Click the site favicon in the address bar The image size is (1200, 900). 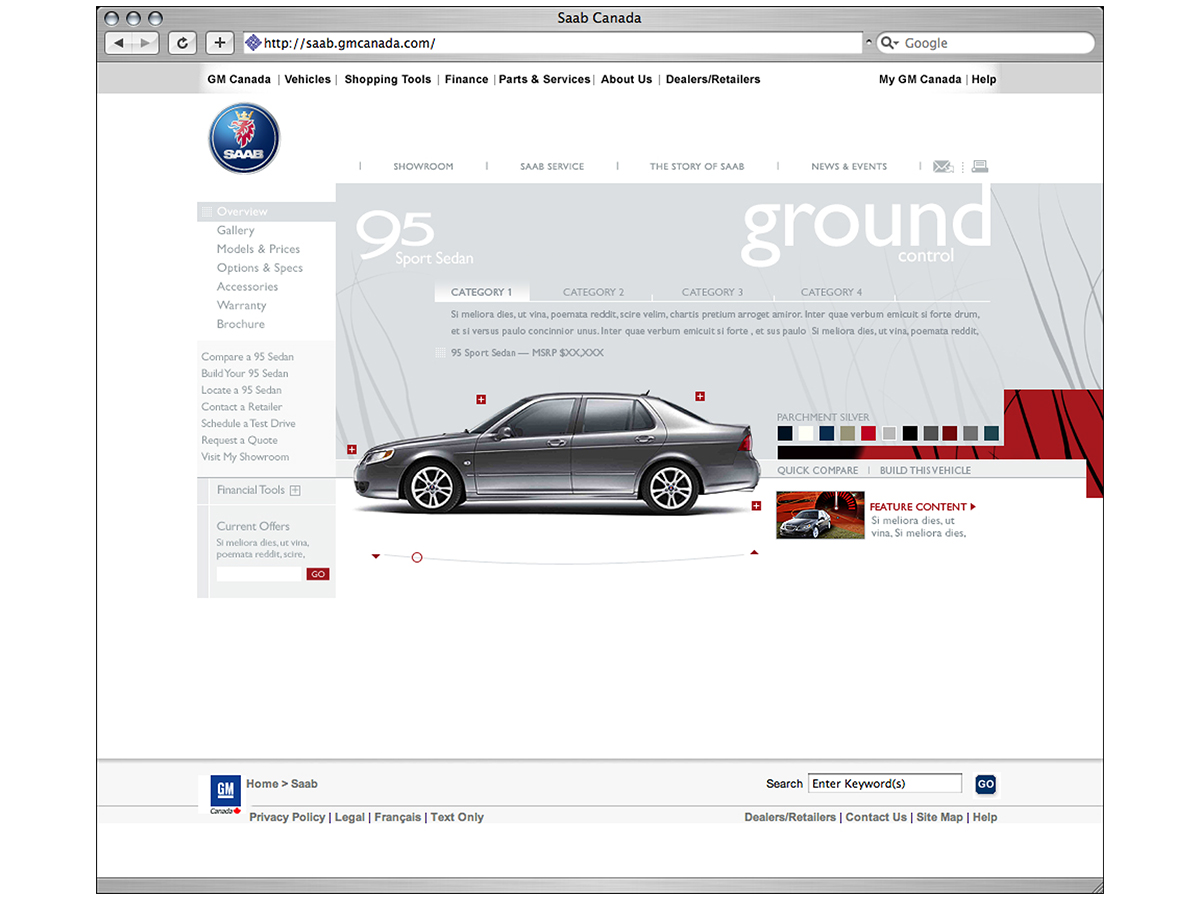pyautogui.click(x=253, y=43)
